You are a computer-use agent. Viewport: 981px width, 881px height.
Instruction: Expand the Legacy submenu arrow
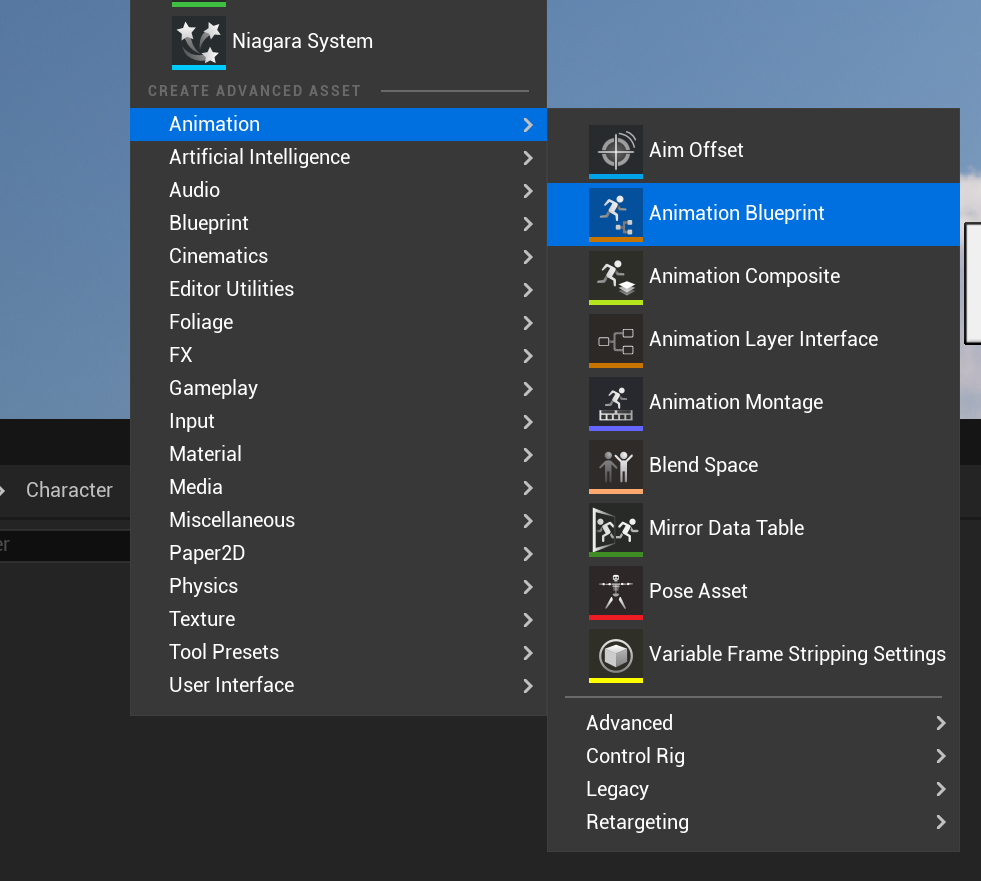pos(941,789)
